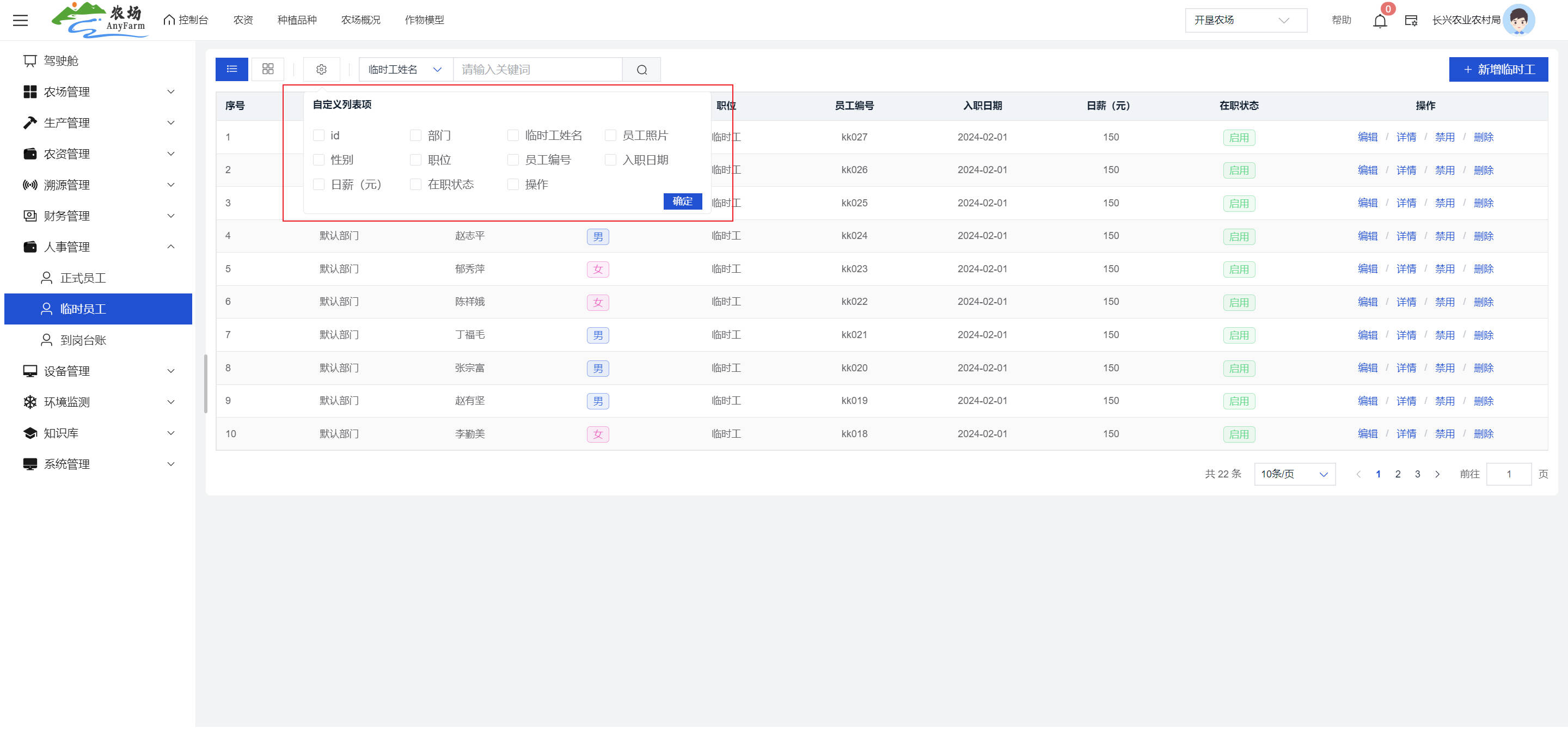Click the search magnifier icon
The image size is (1568, 735).
pos(641,69)
